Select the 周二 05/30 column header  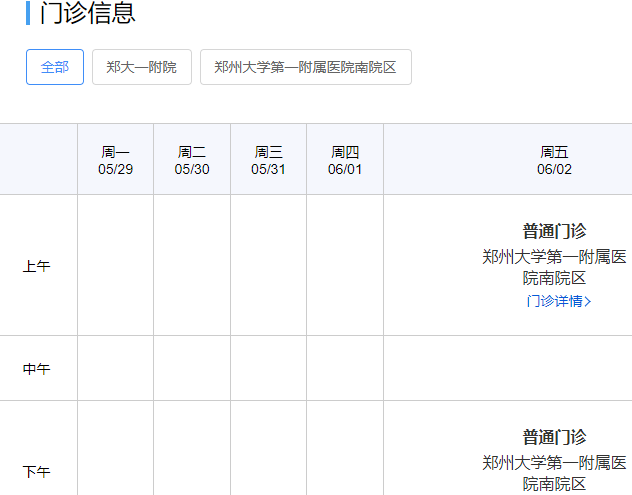point(192,160)
